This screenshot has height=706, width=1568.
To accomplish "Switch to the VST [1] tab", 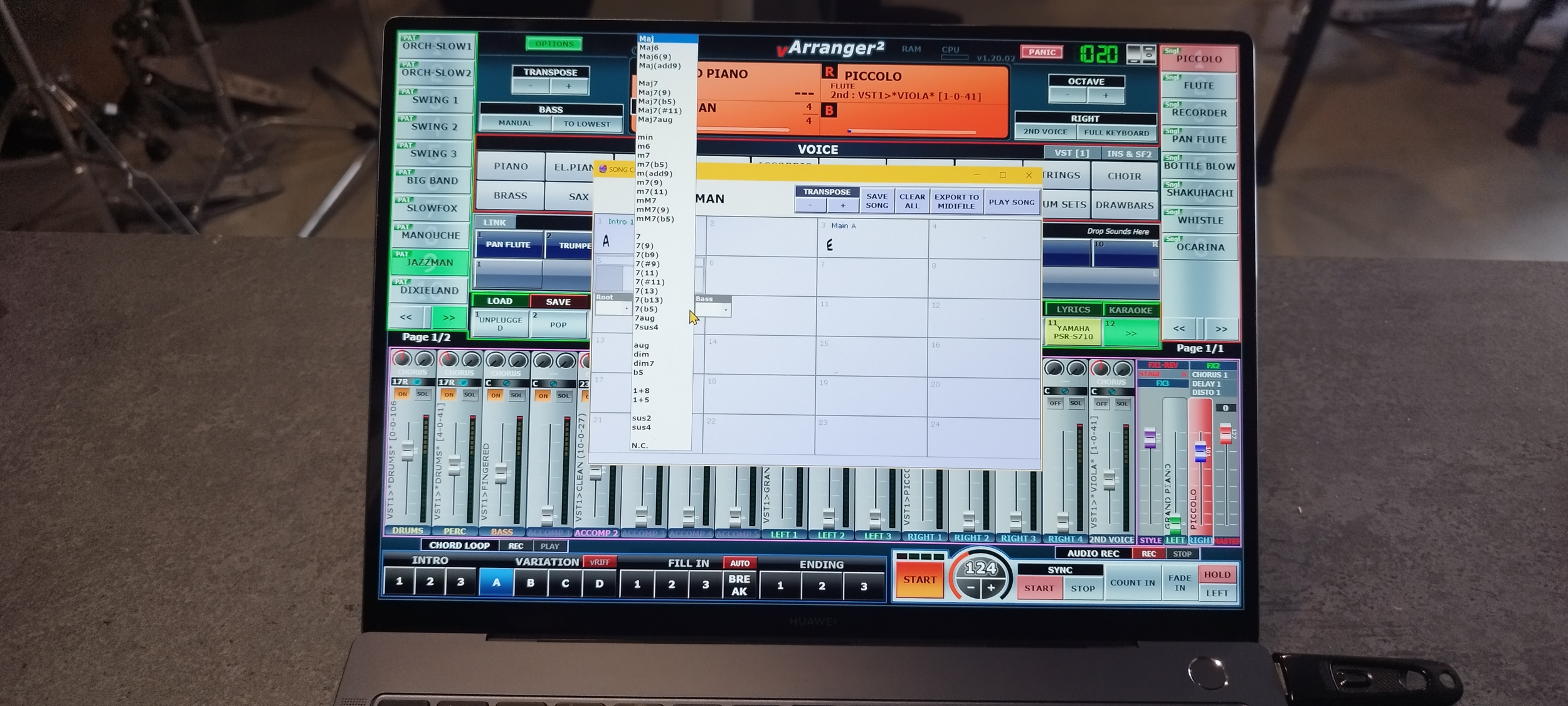I will [1071, 152].
